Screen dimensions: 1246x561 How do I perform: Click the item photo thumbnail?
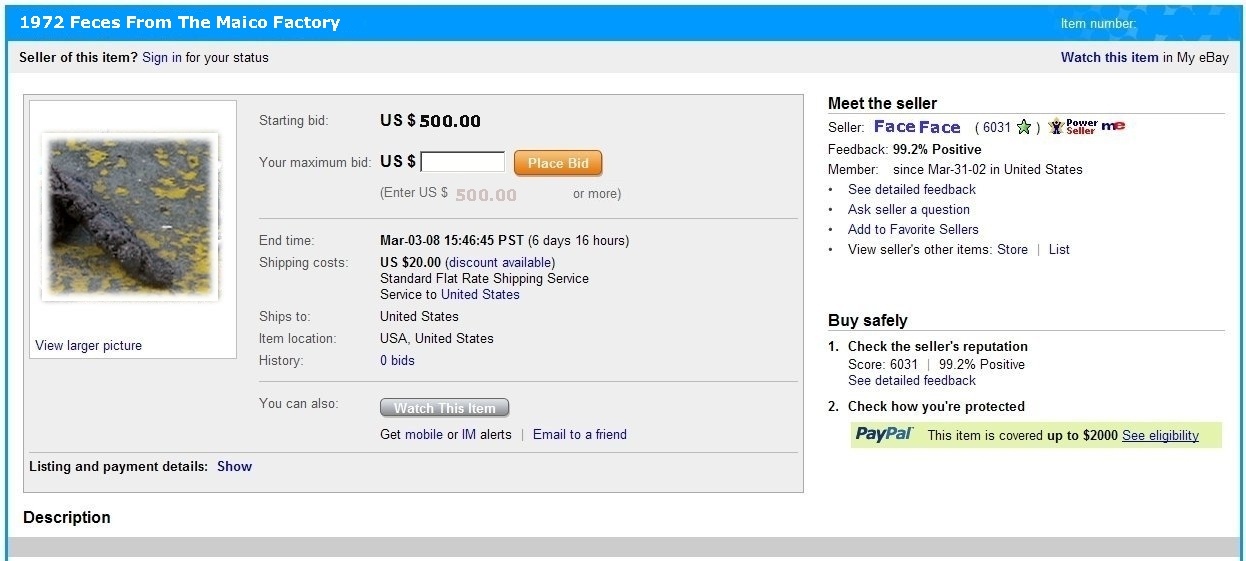pos(131,217)
